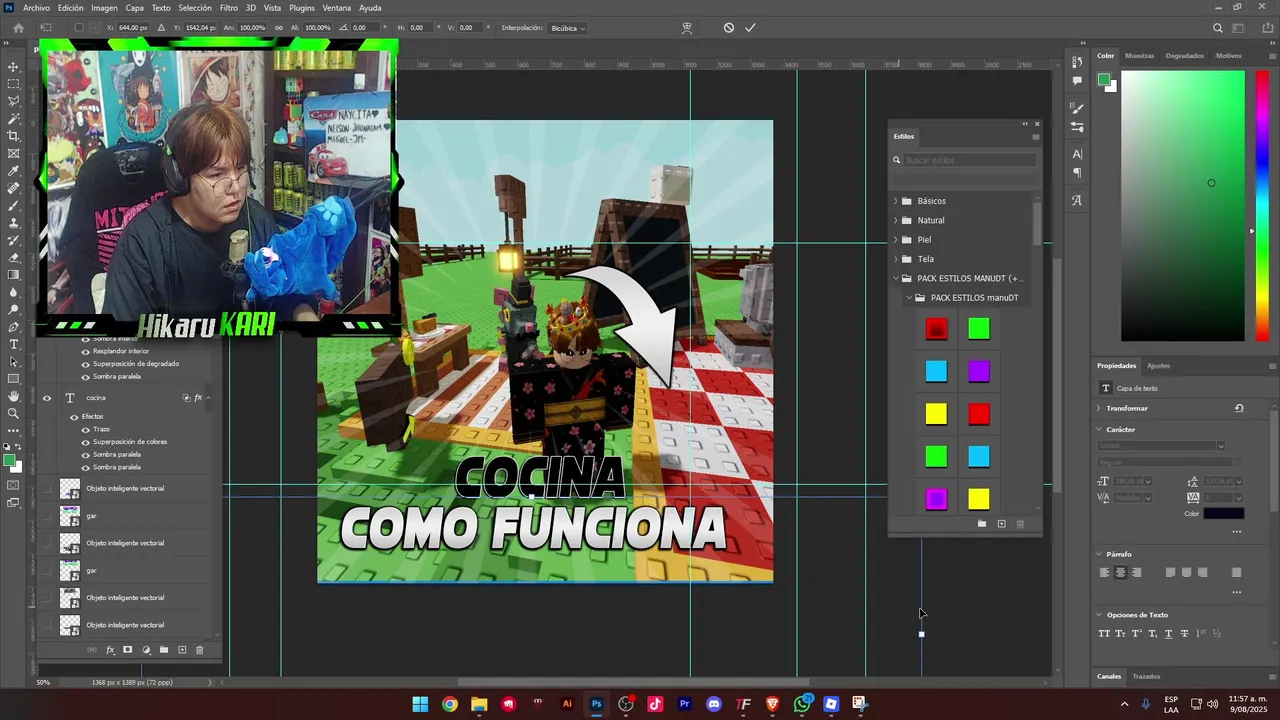Commit the transform with the checkmark icon
Screen dimensions: 1280x720
pos(750,28)
